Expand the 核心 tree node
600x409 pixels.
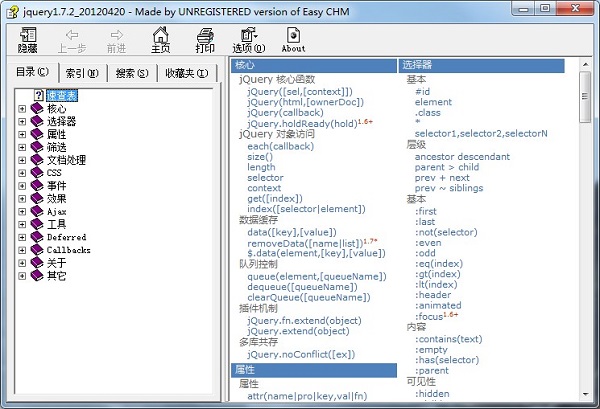coord(22,109)
